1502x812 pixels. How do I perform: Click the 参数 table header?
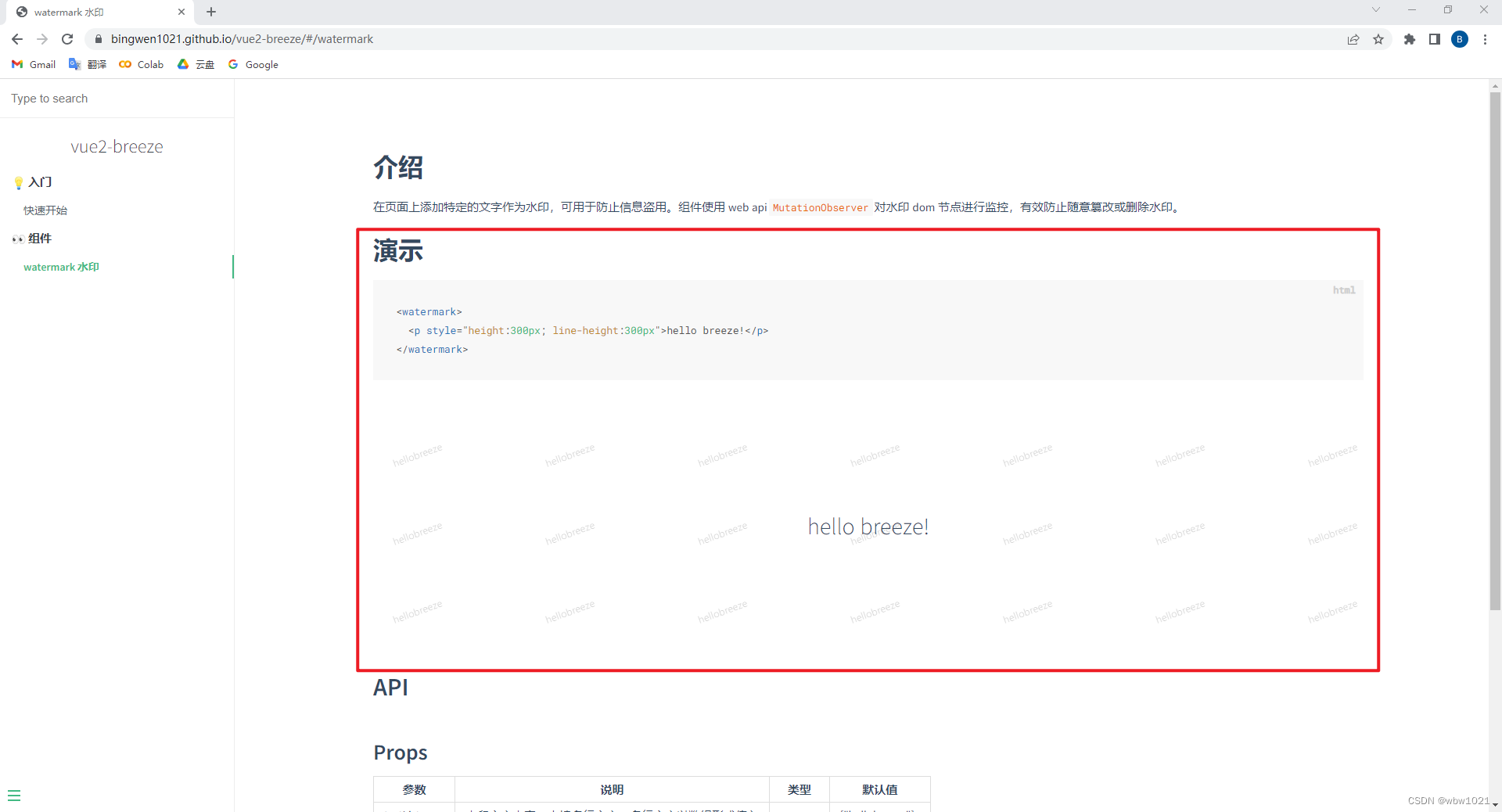[415, 790]
